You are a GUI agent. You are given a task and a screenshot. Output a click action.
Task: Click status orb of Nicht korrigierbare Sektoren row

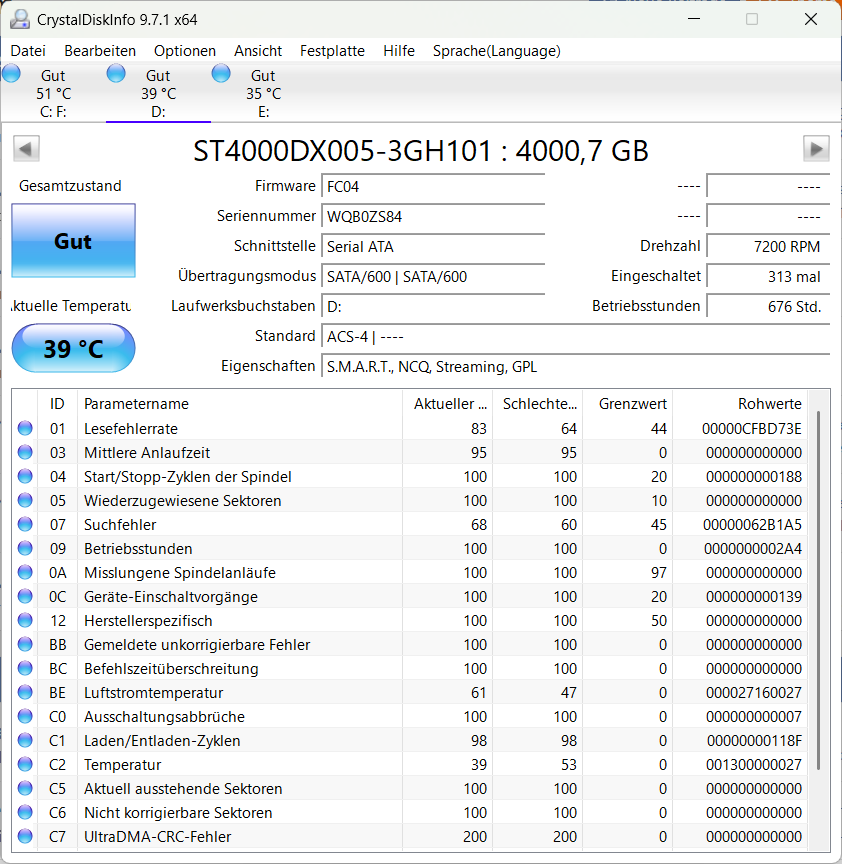coord(25,812)
